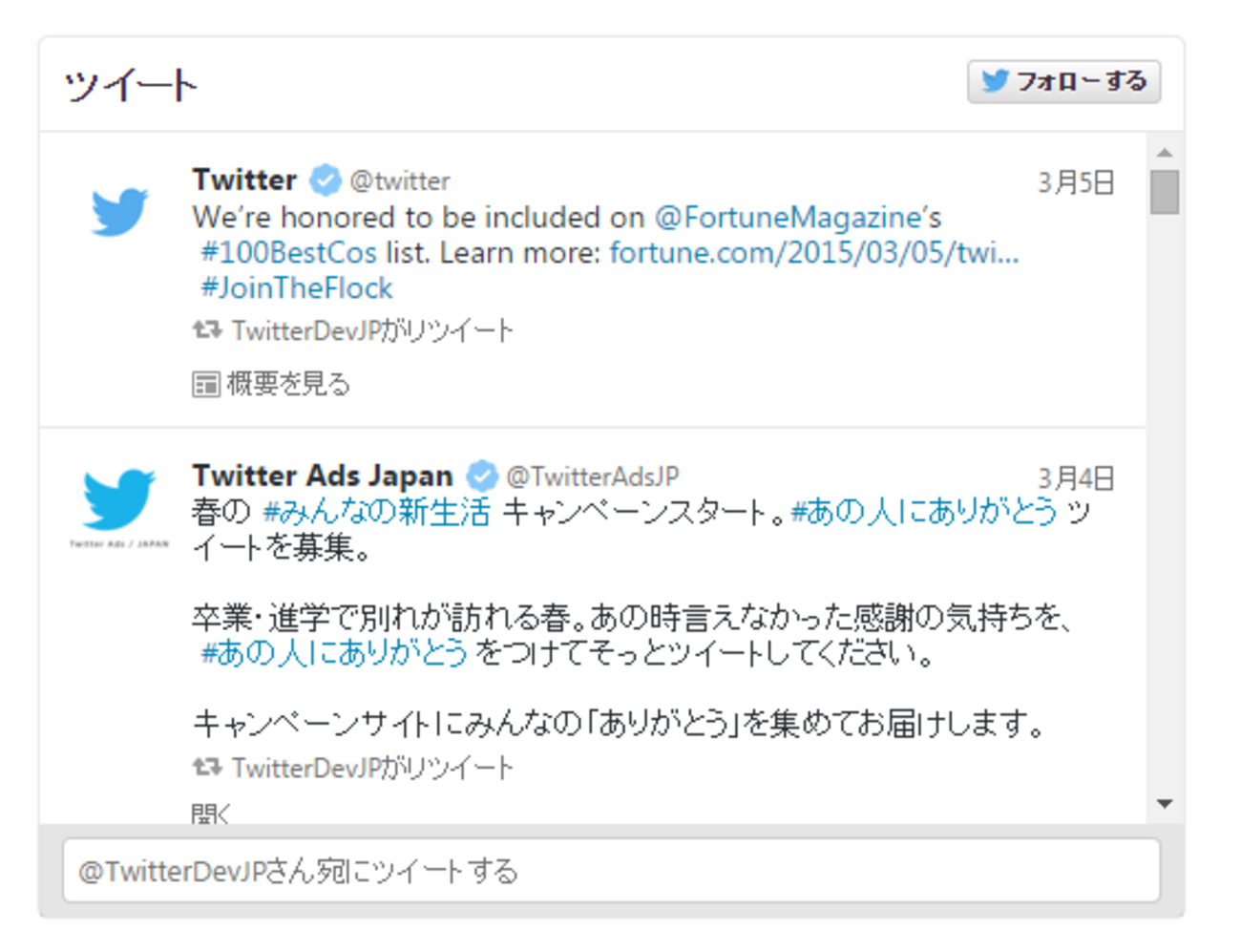This screenshot has height=952, width=1241.
Task: Open the 3月5日 tweet timestamp
Action: coord(1076,182)
